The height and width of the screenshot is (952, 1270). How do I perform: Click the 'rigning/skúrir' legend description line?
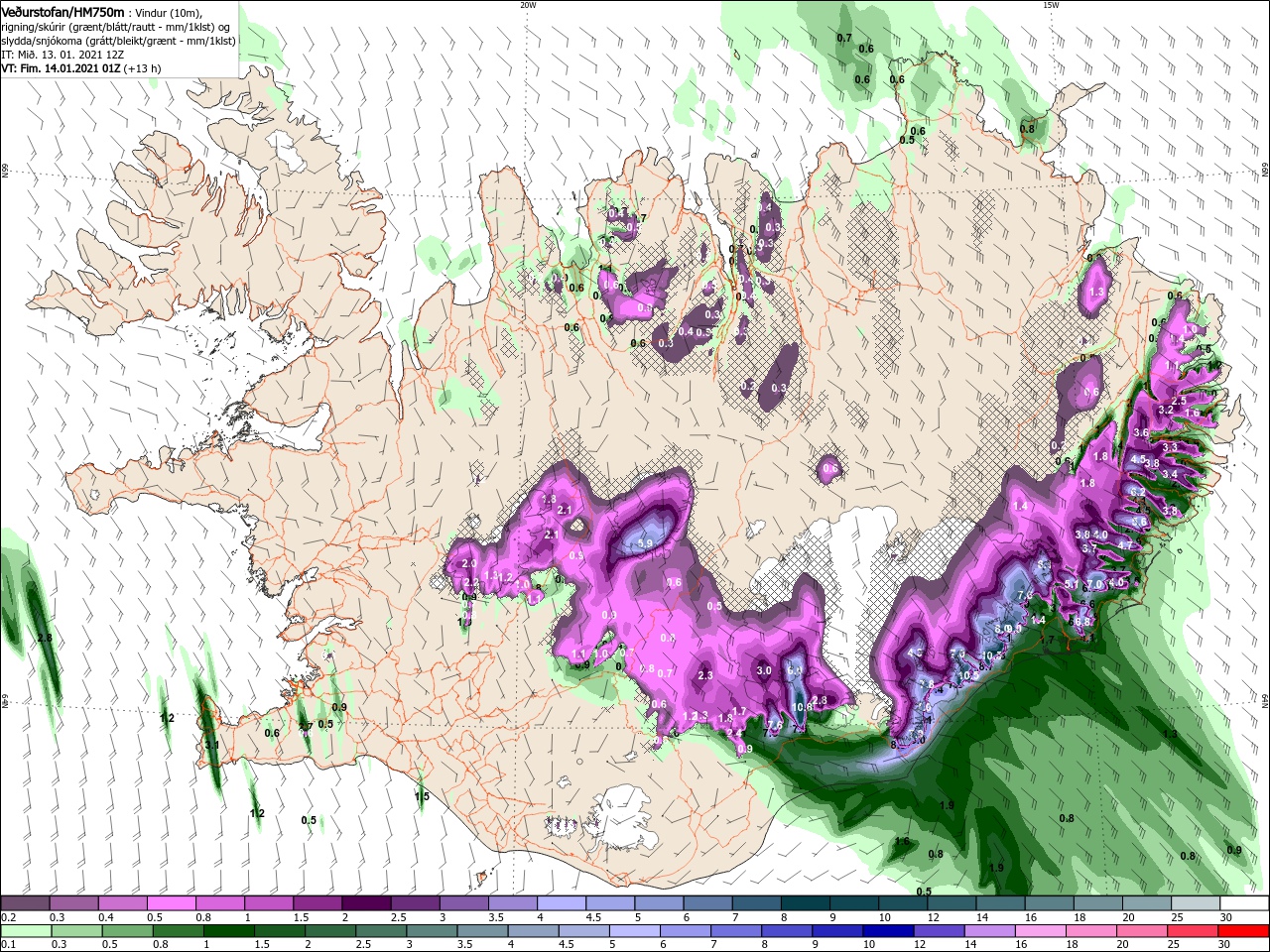point(117,26)
